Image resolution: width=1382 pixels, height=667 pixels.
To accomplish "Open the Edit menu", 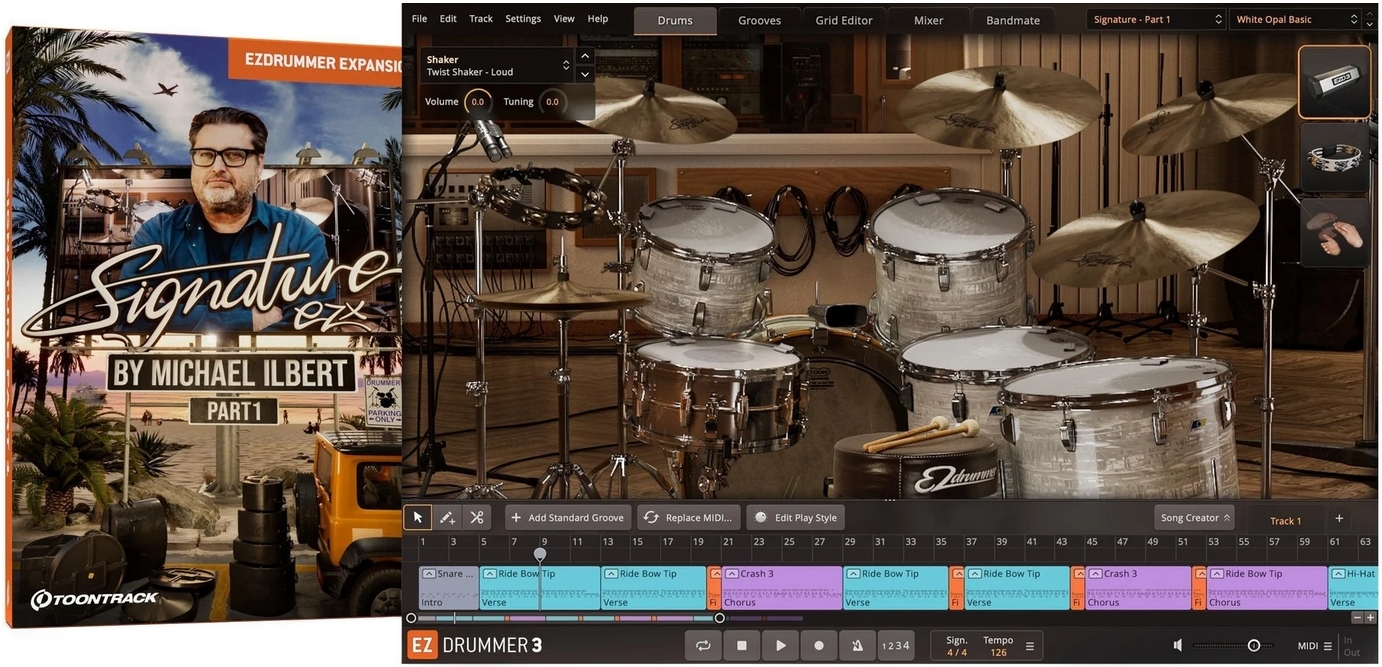I will (448, 19).
